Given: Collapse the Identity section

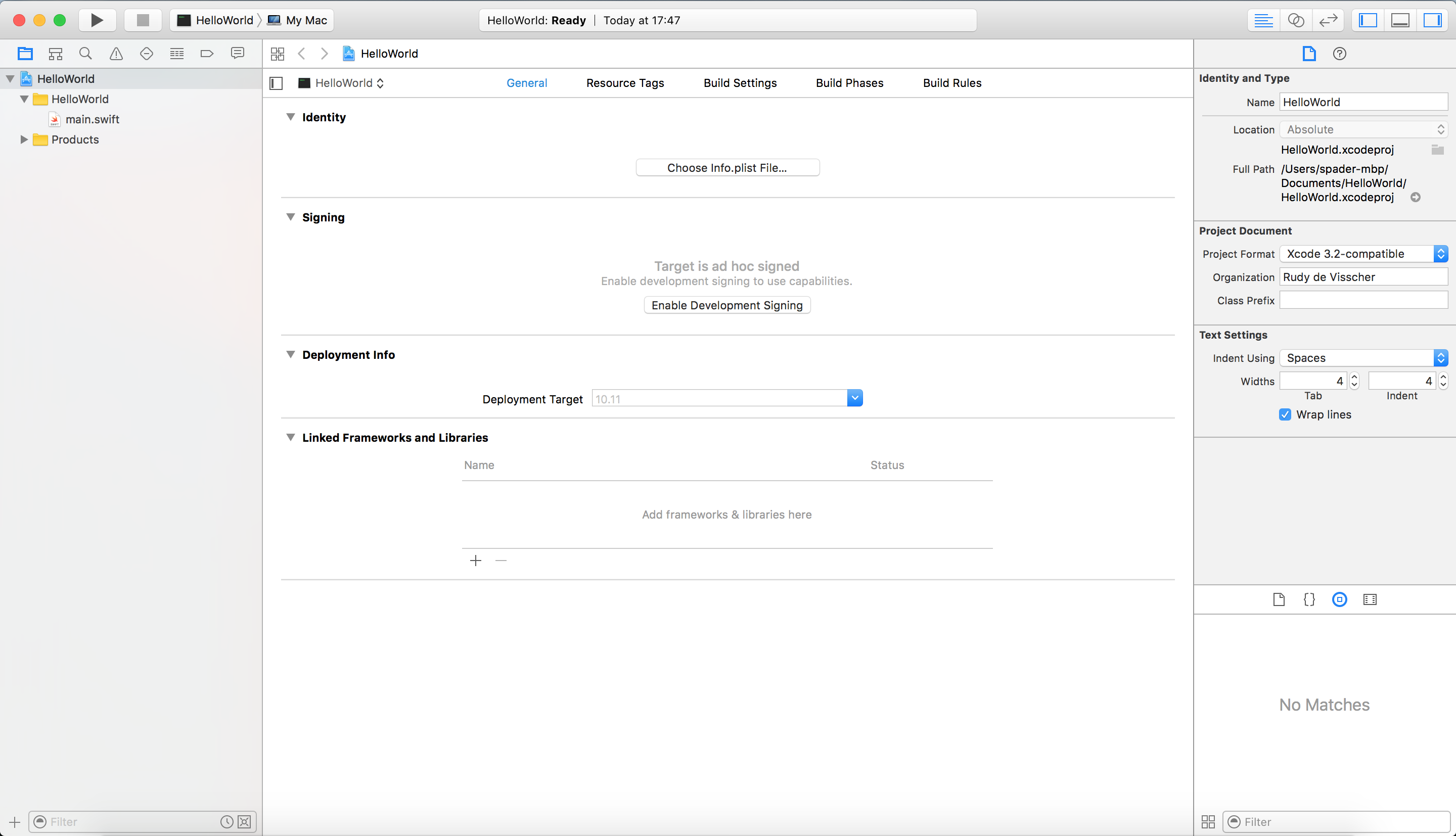Looking at the screenshot, I should pos(291,117).
